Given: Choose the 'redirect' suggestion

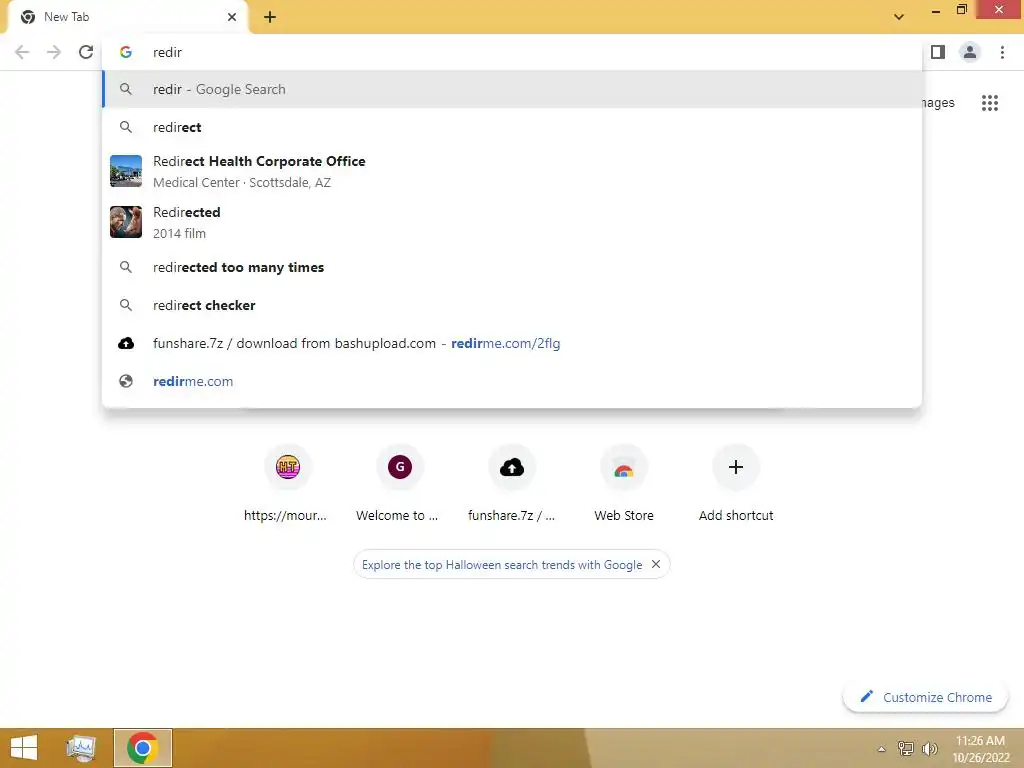Looking at the screenshot, I should [x=512, y=127].
